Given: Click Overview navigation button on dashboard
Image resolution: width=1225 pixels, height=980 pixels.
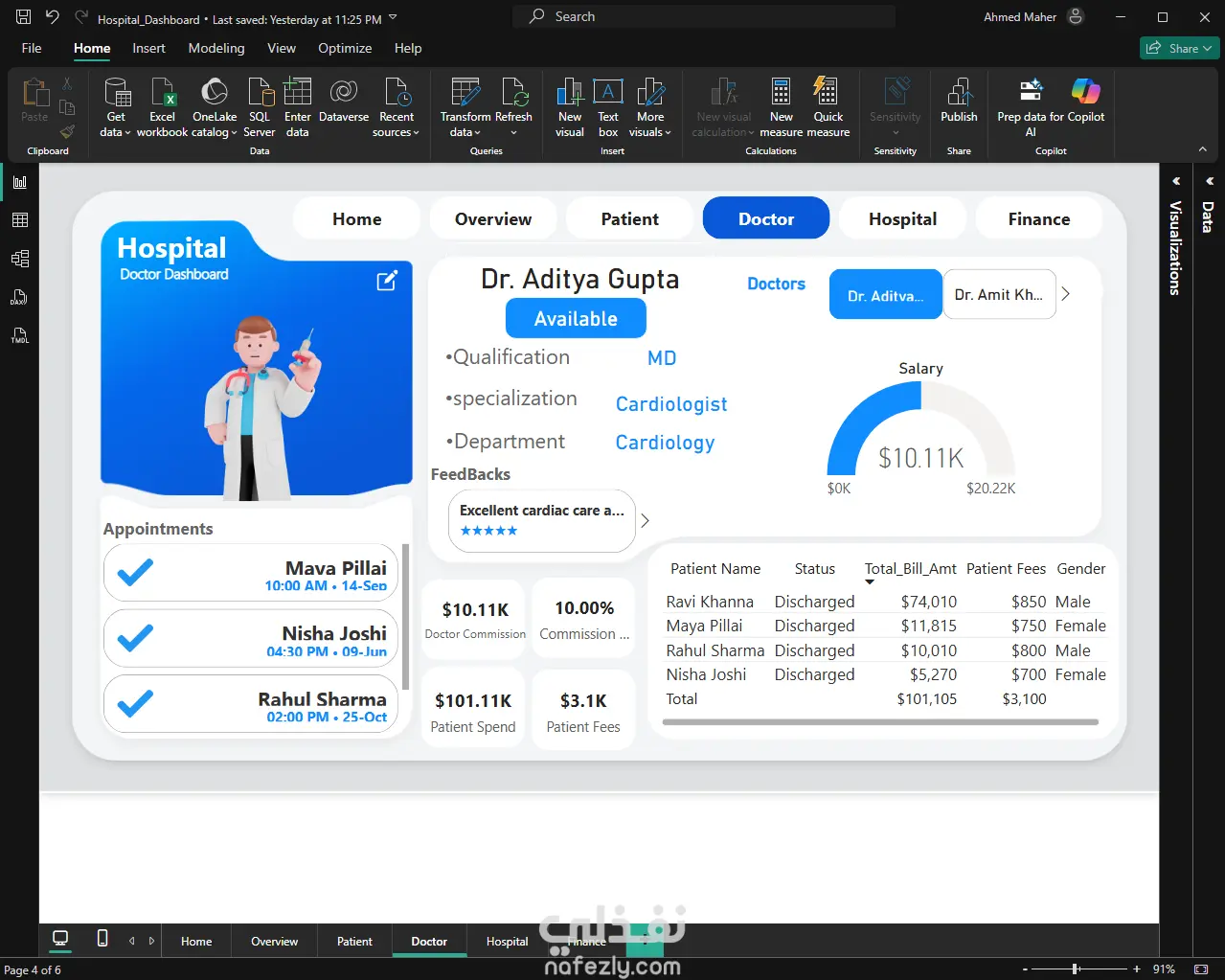Looking at the screenshot, I should click(x=493, y=218).
